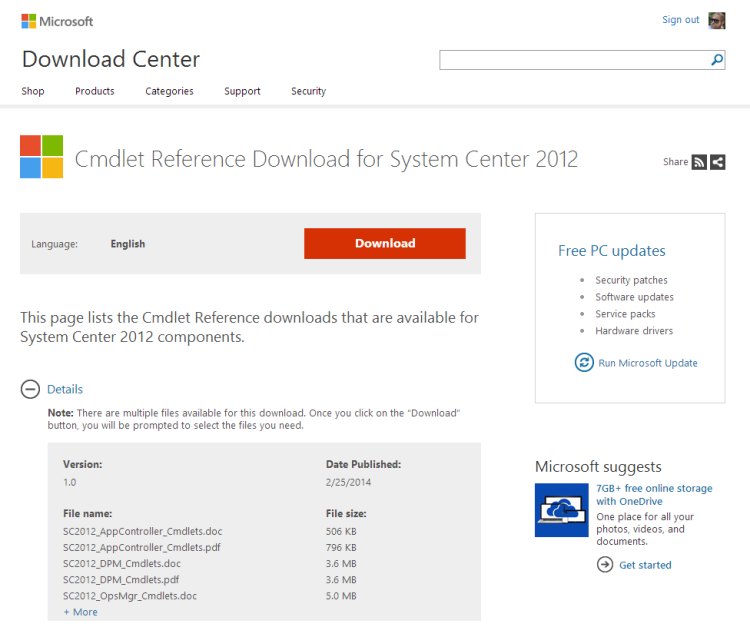Open the Security menu
The height and width of the screenshot is (627, 750).
pyautogui.click(x=309, y=91)
